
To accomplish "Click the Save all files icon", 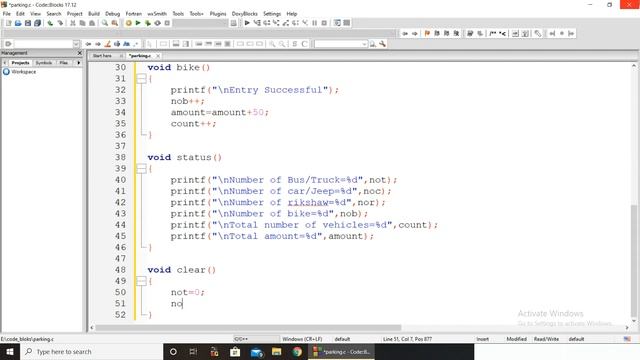I will click(38, 23).
